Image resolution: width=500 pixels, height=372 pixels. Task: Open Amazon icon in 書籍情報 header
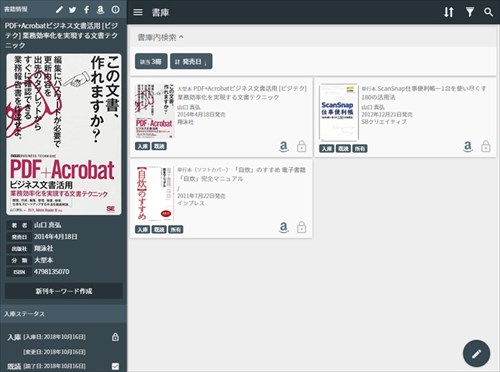(100, 9)
